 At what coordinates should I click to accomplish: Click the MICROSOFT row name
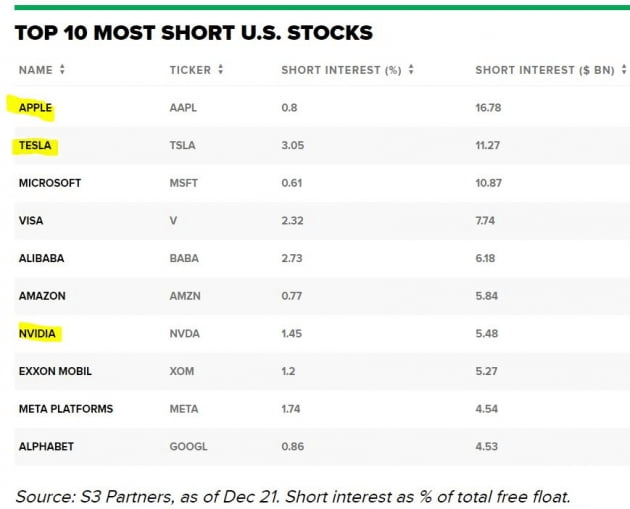point(50,183)
